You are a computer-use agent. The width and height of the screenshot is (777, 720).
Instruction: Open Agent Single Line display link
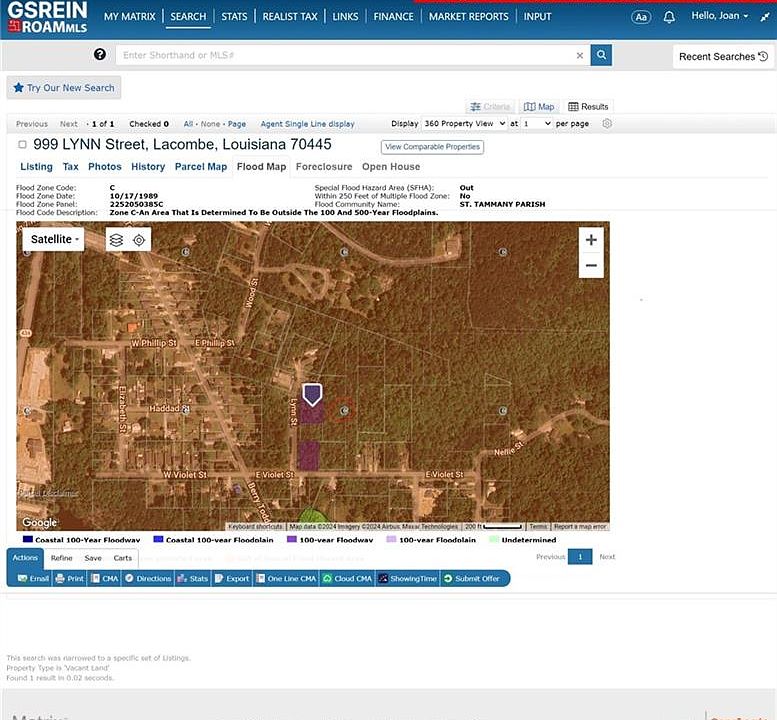[x=308, y=124]
